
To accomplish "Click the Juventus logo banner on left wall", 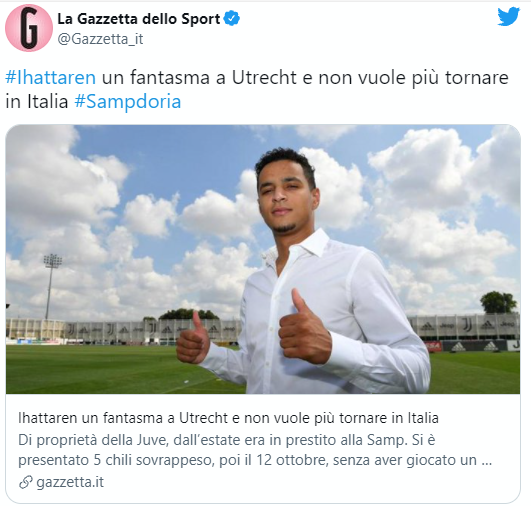I will [x=71, y=330].
